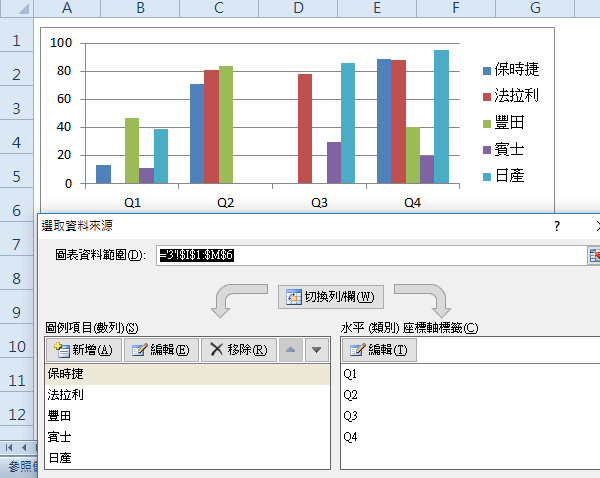The height and width of the screenshot is (478, 600).
Task: Select Q1 in the axis labels list
Action: click(x=350, y=374)
